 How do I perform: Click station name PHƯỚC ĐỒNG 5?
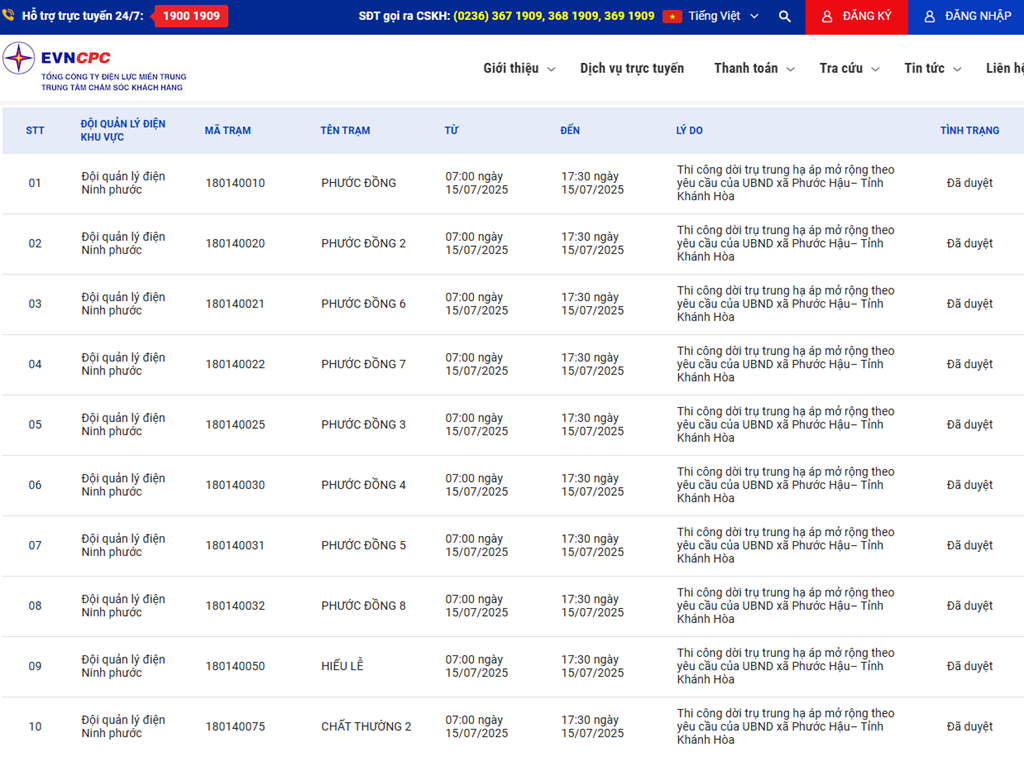[363, 545]
